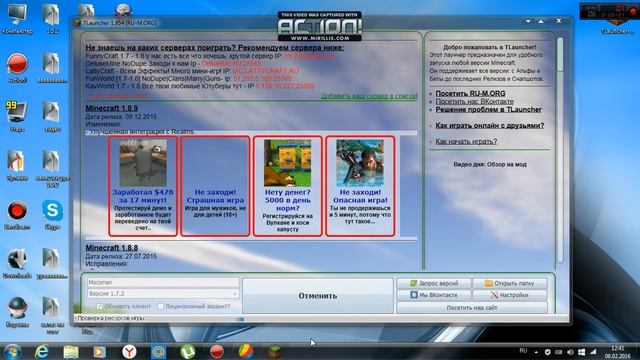The height and width of the screenshot is (360, 640).
Task: Show hidden tray icons arrow
Action: point(536,352)
